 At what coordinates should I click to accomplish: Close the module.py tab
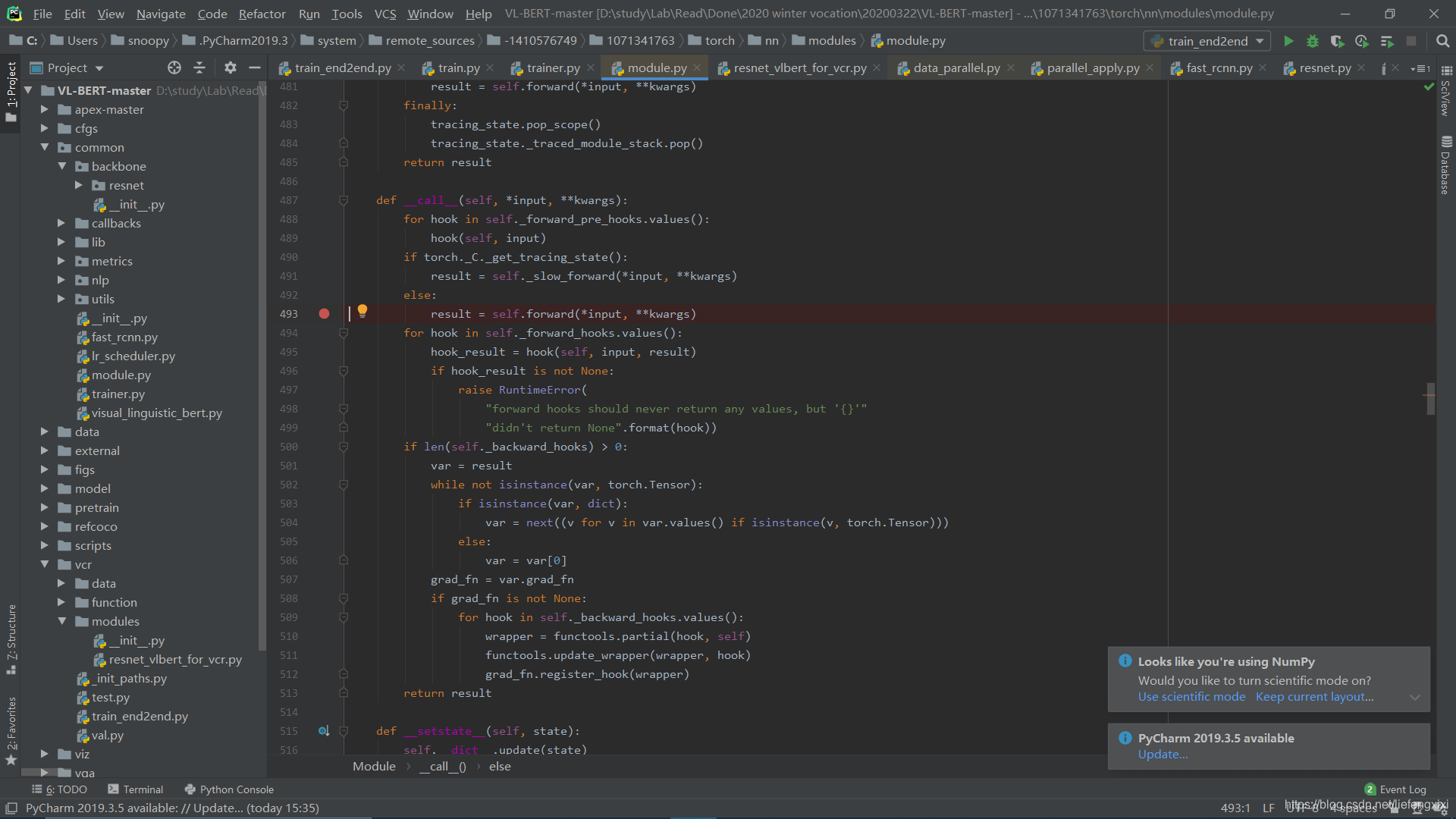pyautogui.click(x=697, y=67)
